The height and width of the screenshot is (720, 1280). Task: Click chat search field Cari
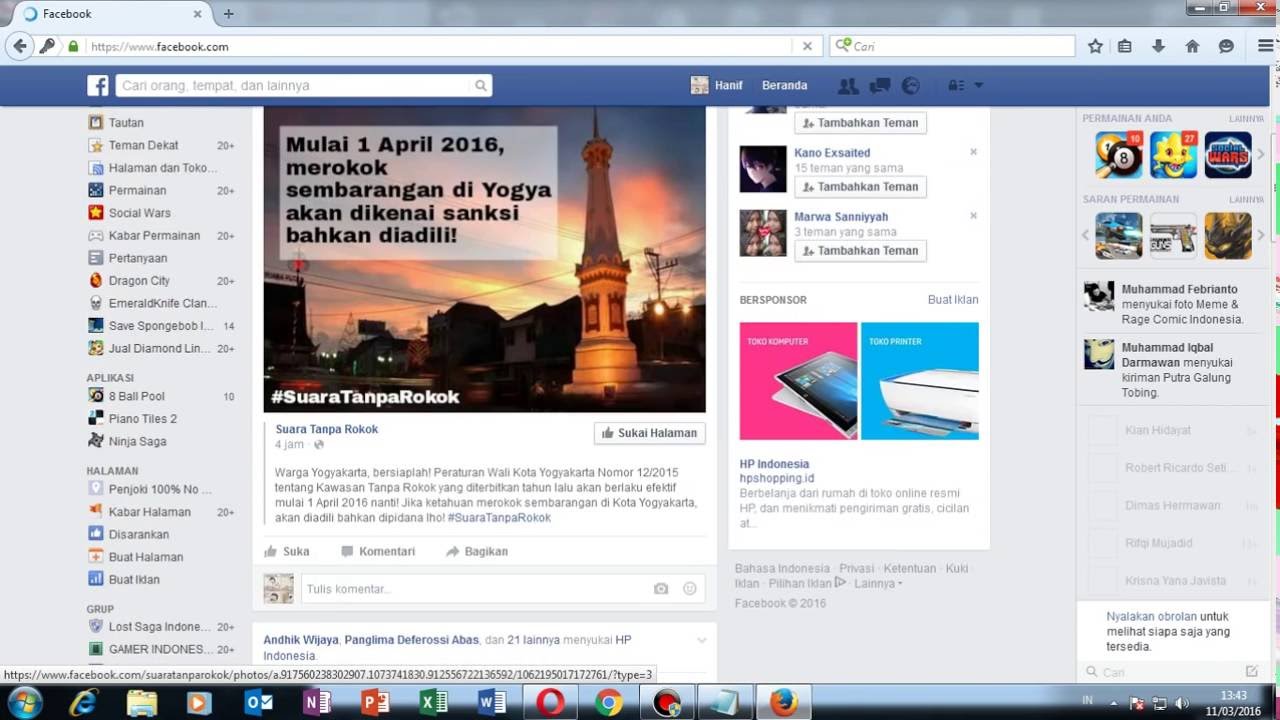point(1165,672)
